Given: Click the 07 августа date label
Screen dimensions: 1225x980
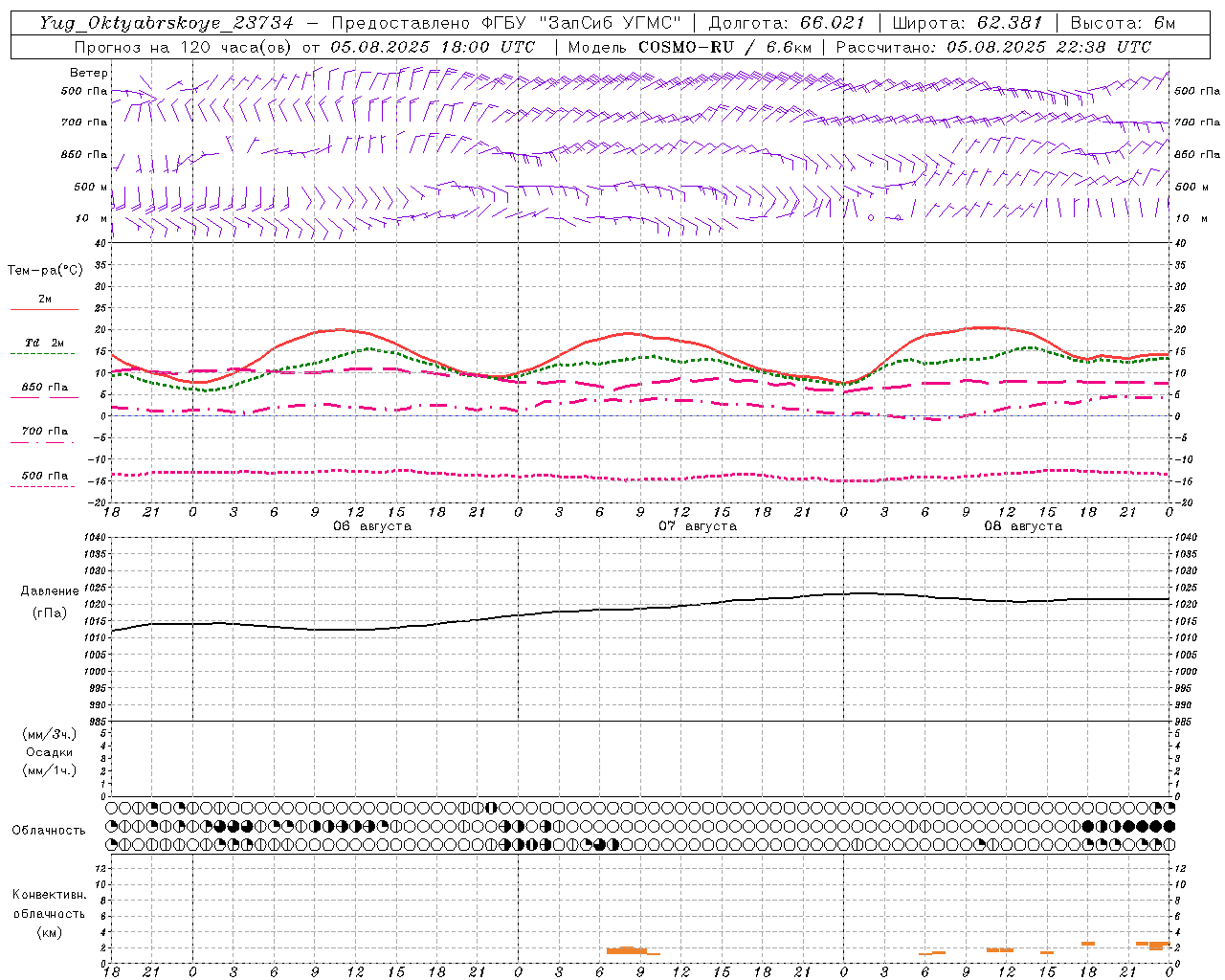Looking at the screenshot, I should [698, 526].
